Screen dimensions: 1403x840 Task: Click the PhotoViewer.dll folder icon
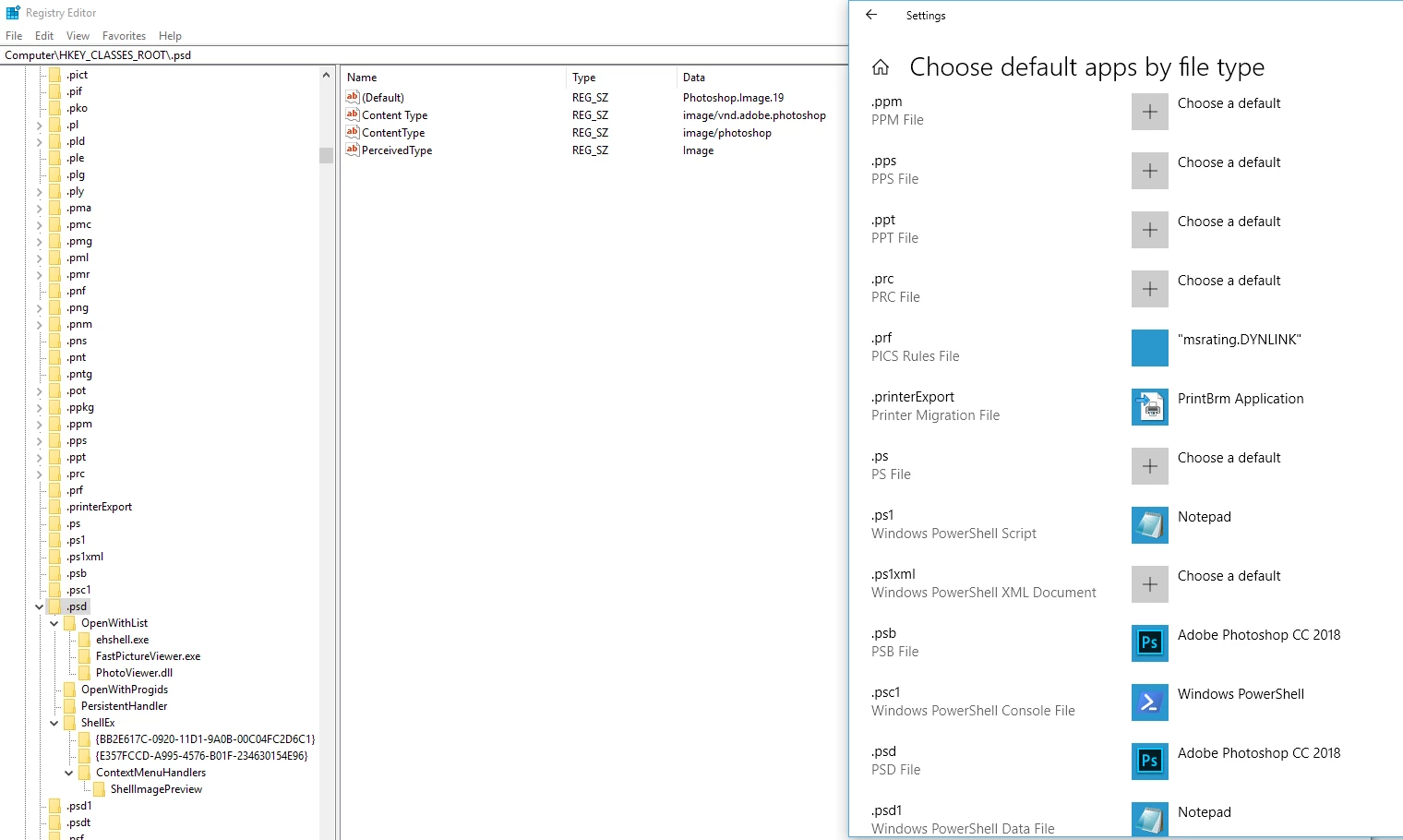pyautogui.click(x=85, y=673)
